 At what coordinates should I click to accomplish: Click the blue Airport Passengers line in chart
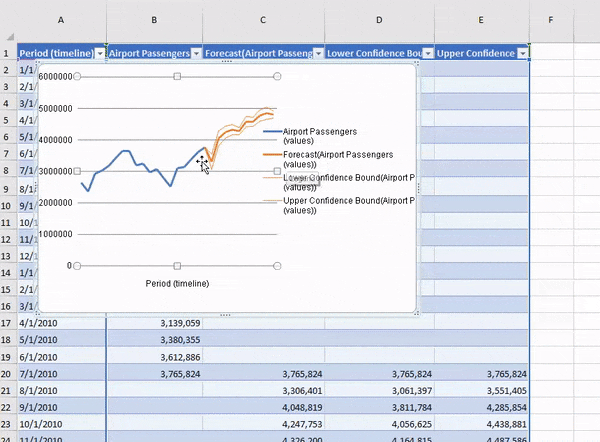126,151
